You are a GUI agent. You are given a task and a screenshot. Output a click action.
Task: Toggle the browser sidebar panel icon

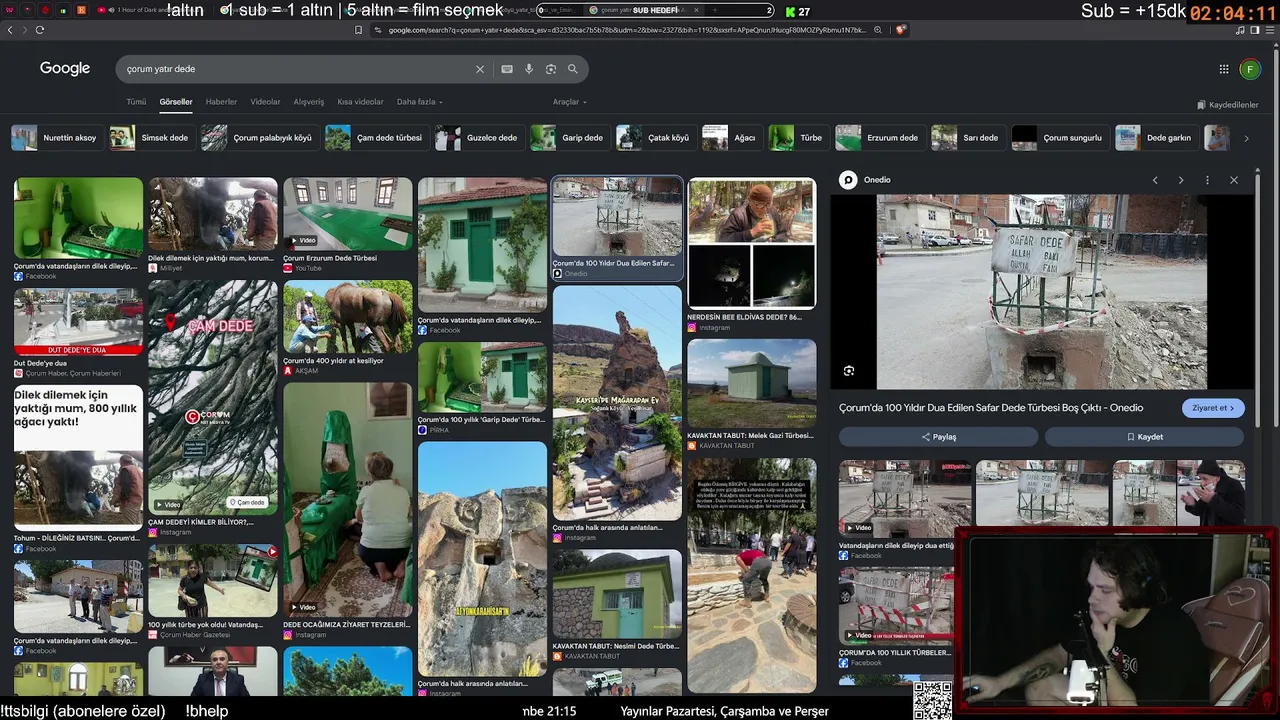tap(1254, 30)
